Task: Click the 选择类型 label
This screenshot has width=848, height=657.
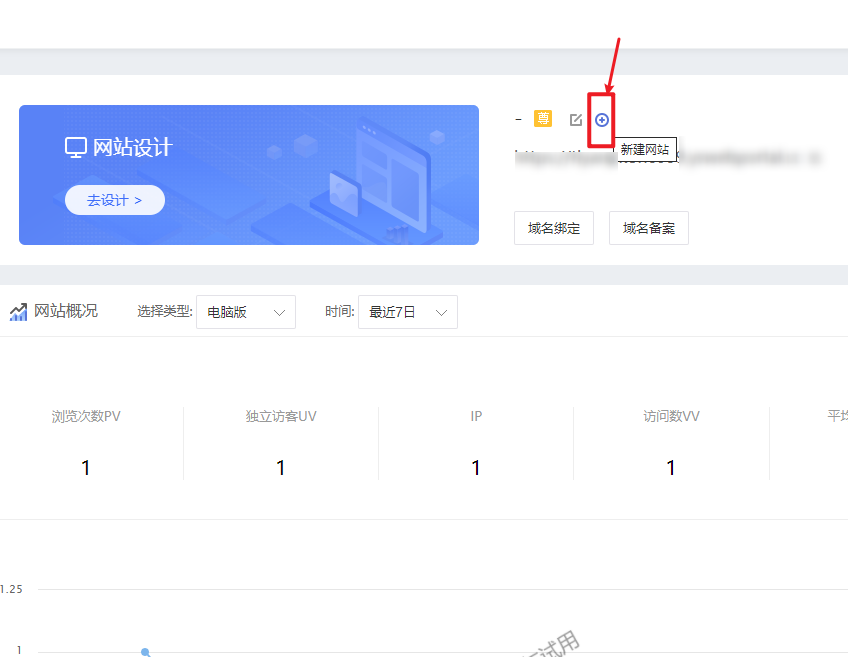Action: (164, 311)
